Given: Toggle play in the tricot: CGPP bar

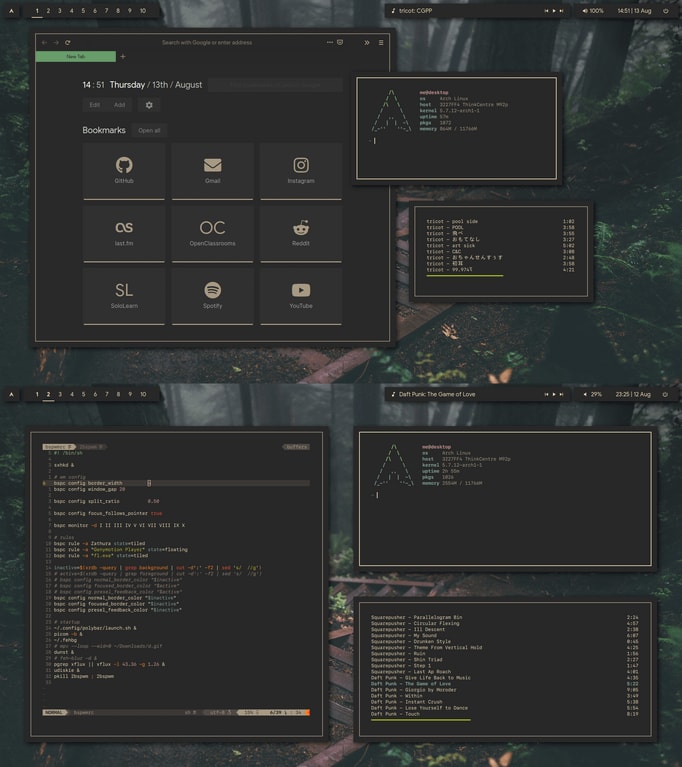Looking at the screenshot, I should click(554, 11).
